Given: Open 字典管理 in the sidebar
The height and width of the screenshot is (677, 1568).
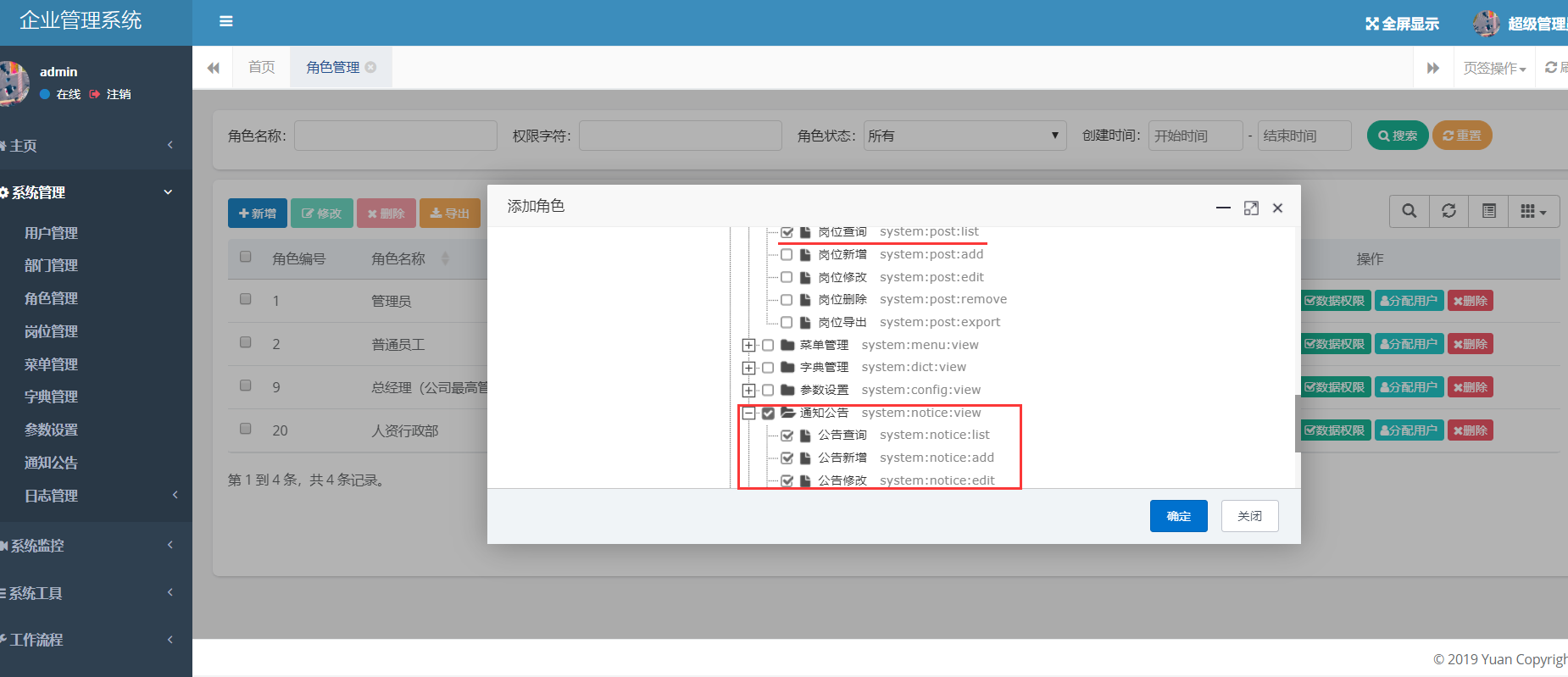Looking at the screenshot, I should point(51,397).
